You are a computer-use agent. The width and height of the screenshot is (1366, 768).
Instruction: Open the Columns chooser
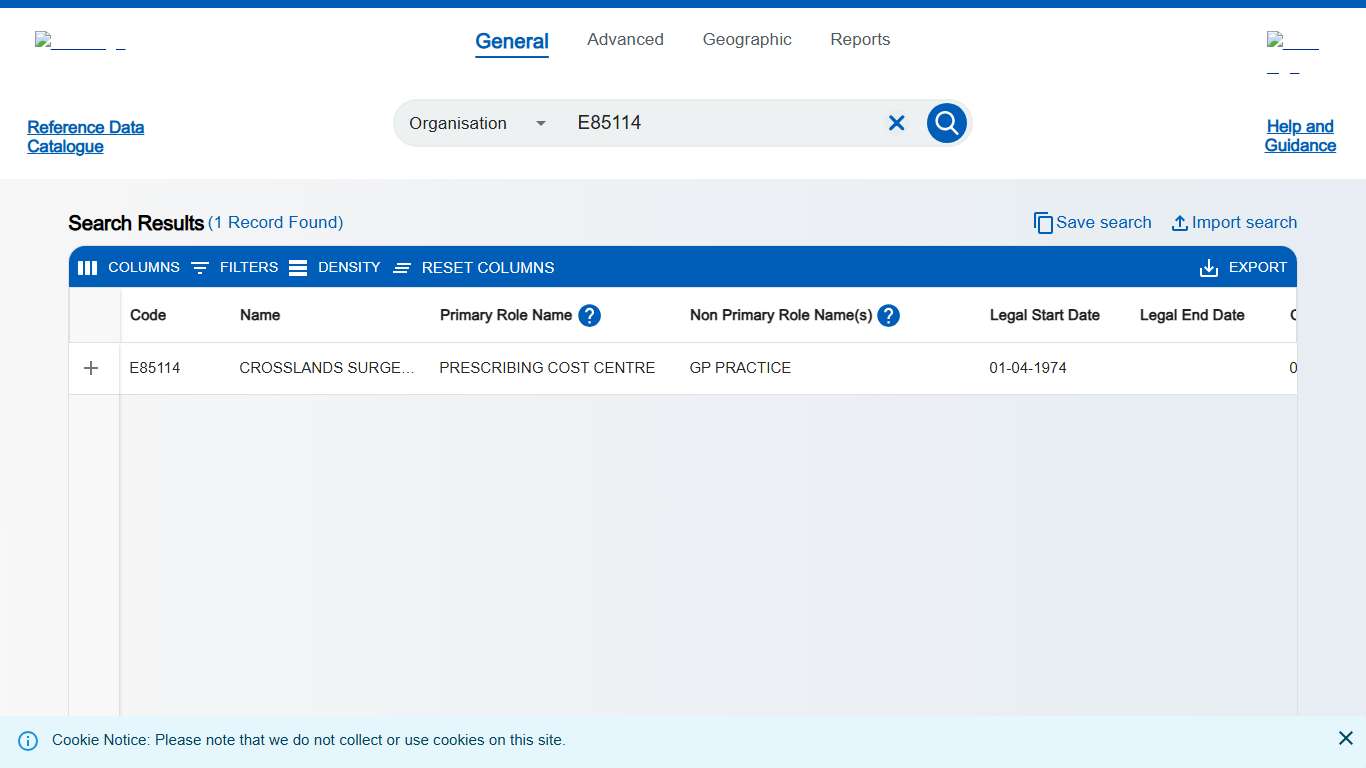click(129, 268)
